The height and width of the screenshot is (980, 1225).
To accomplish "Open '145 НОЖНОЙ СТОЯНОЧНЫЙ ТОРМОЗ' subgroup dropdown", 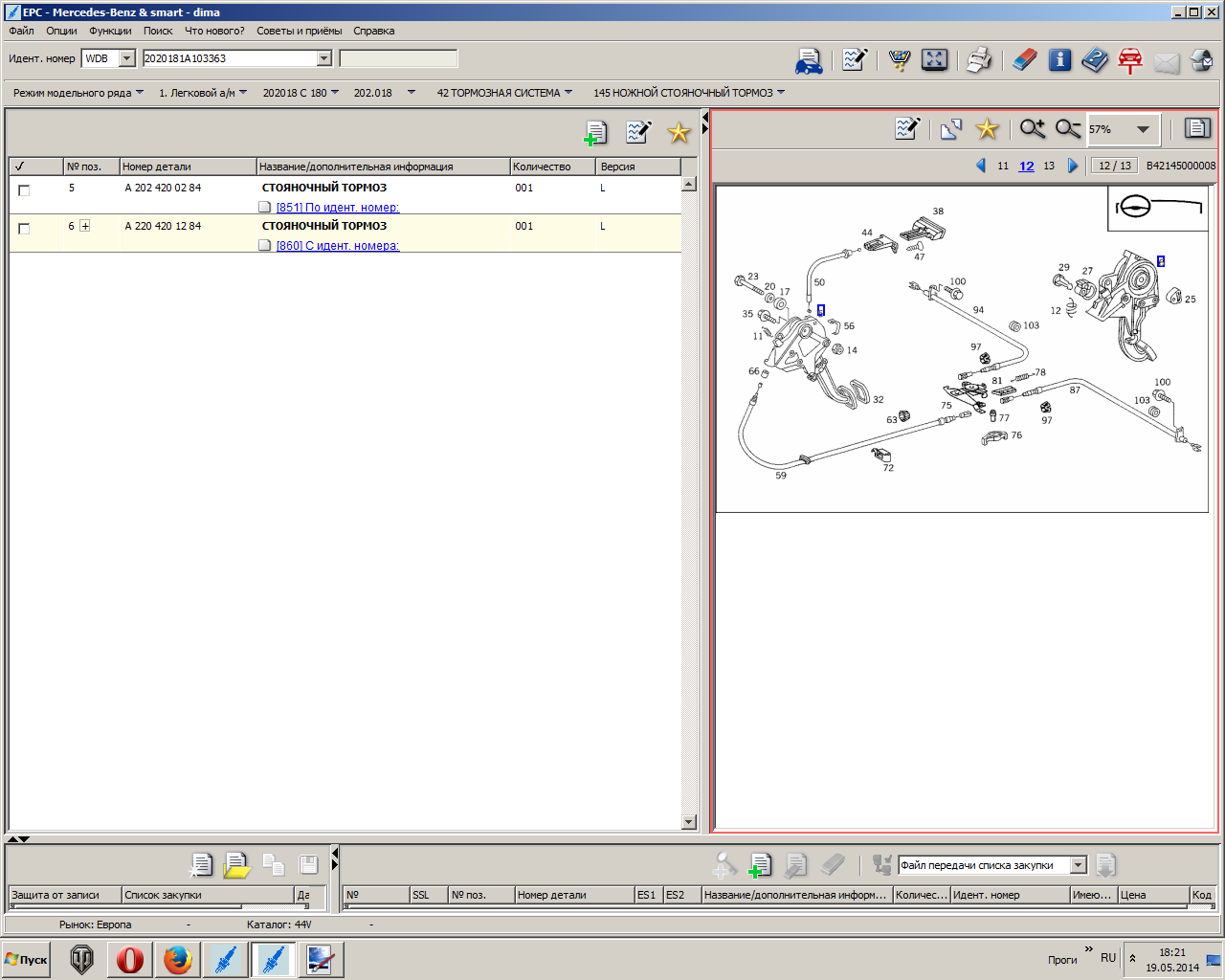I will point(689,93).
